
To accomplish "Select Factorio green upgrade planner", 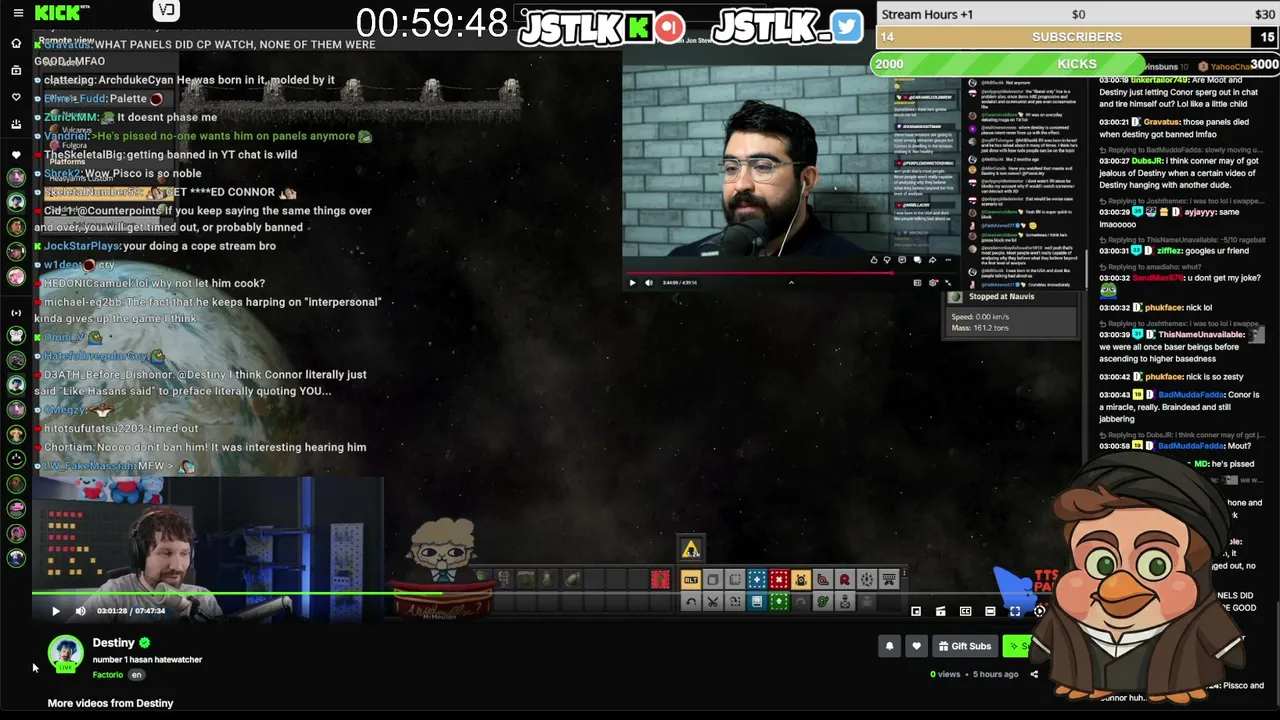I will tap(779, 601).
